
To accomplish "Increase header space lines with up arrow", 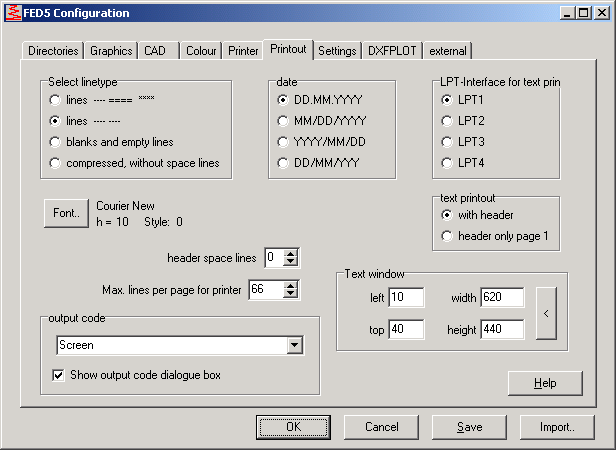I will (x=290, y=254).
